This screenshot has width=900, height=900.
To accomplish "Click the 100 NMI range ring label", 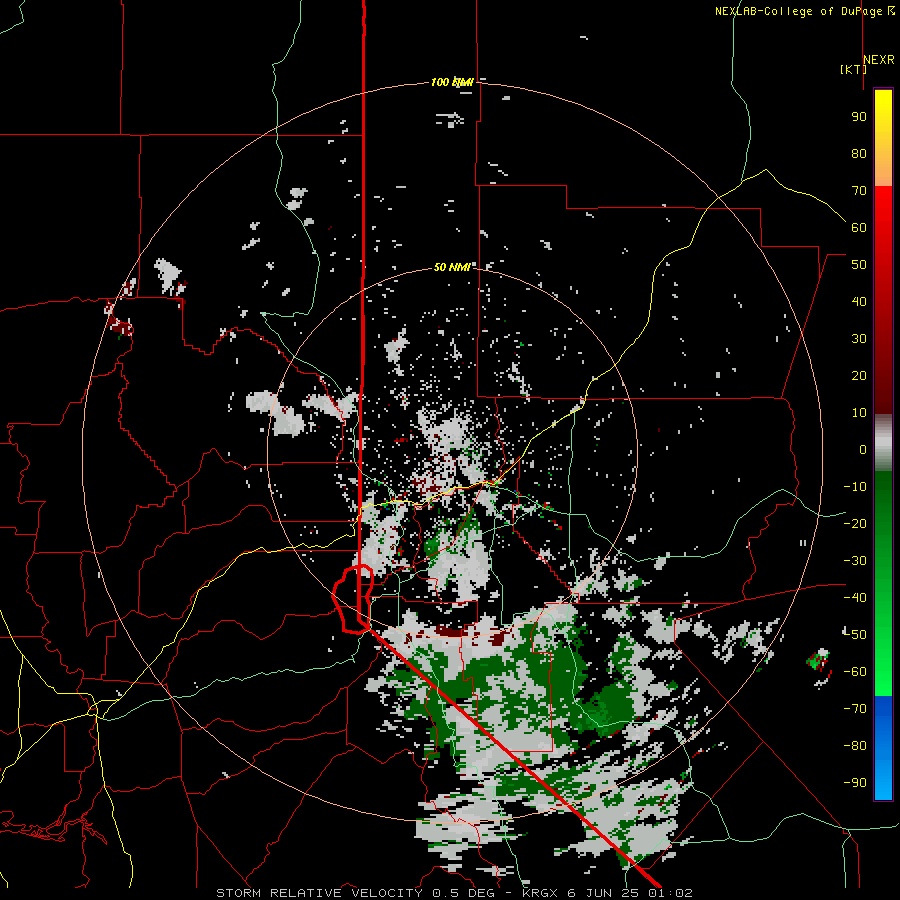I will pos(452,82).
